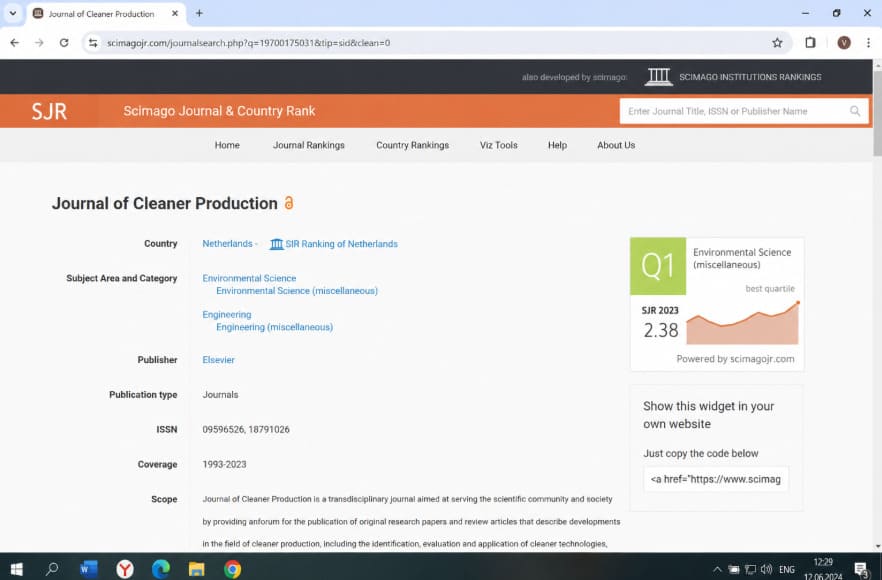Screen dimensions: 882x580
Task: Open Engineering subject area link
Action: pyautogui.click(x=227, y=314)
